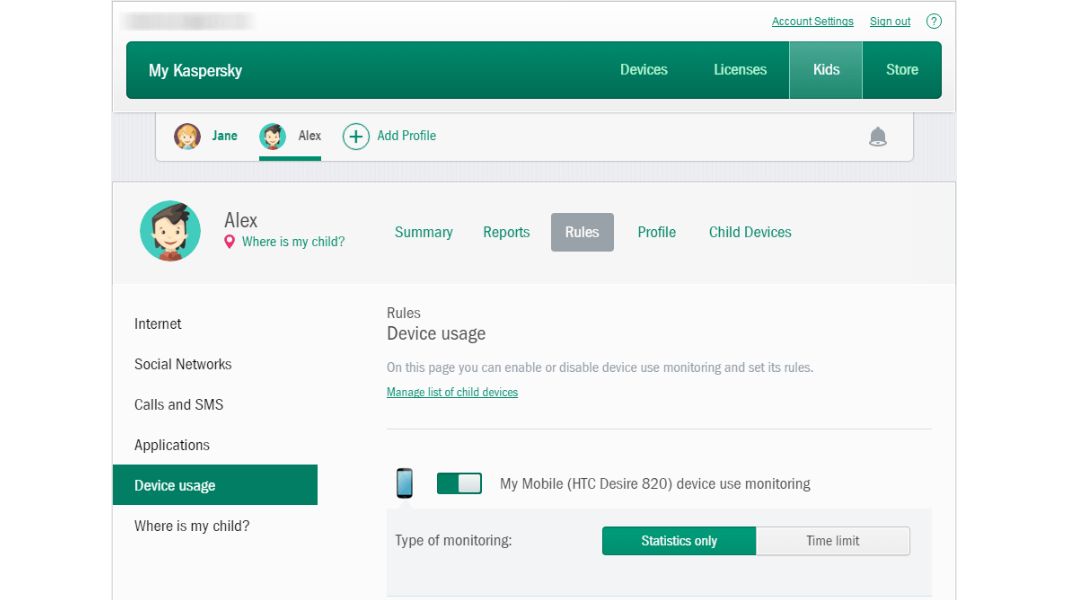Select the Rules tab
Viewport: 1068px width, 600px height.
582,232
